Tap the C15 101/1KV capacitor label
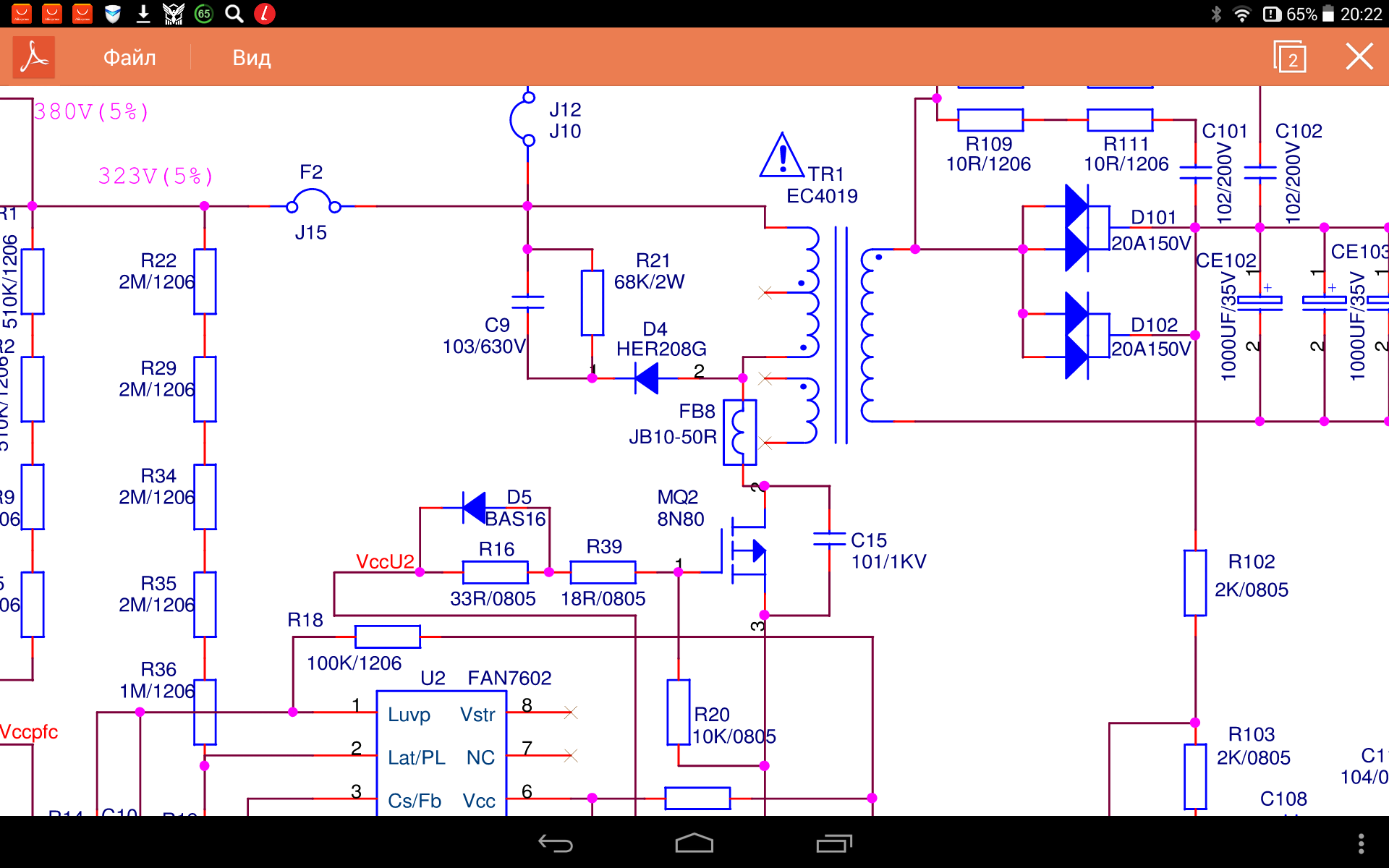 (x=888, y=550)
